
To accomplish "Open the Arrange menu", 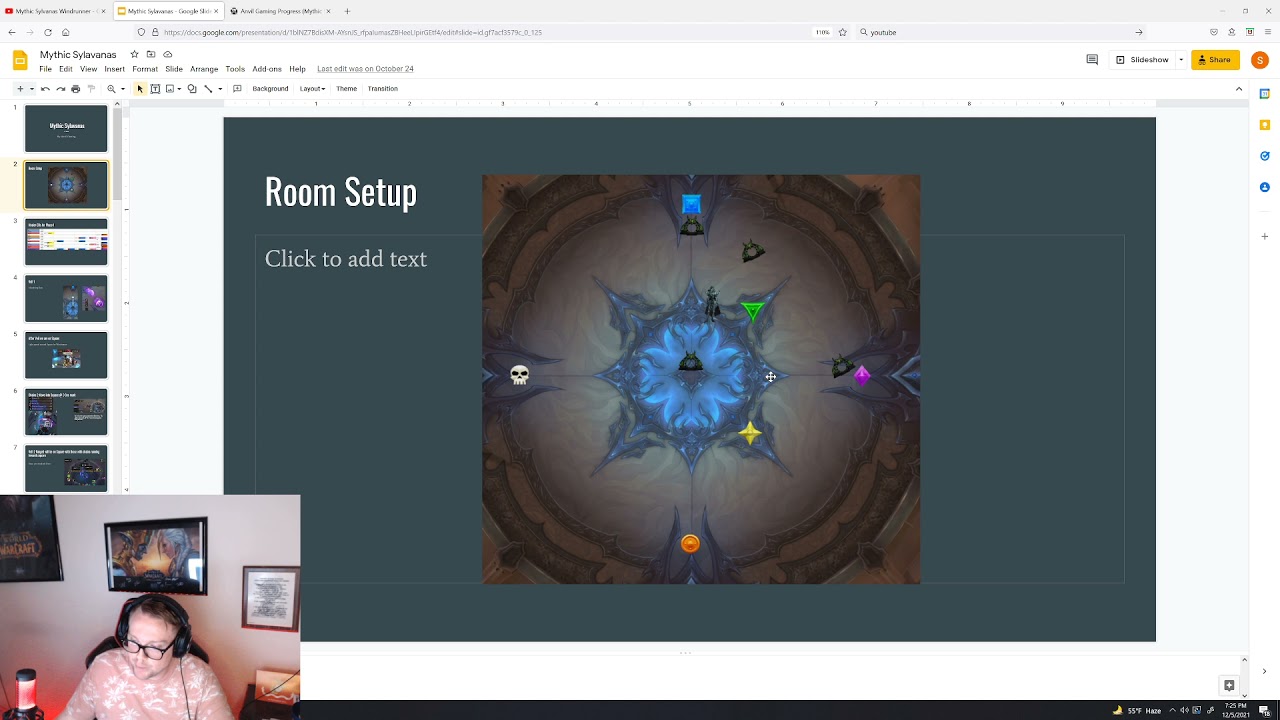I will (204, 69).
